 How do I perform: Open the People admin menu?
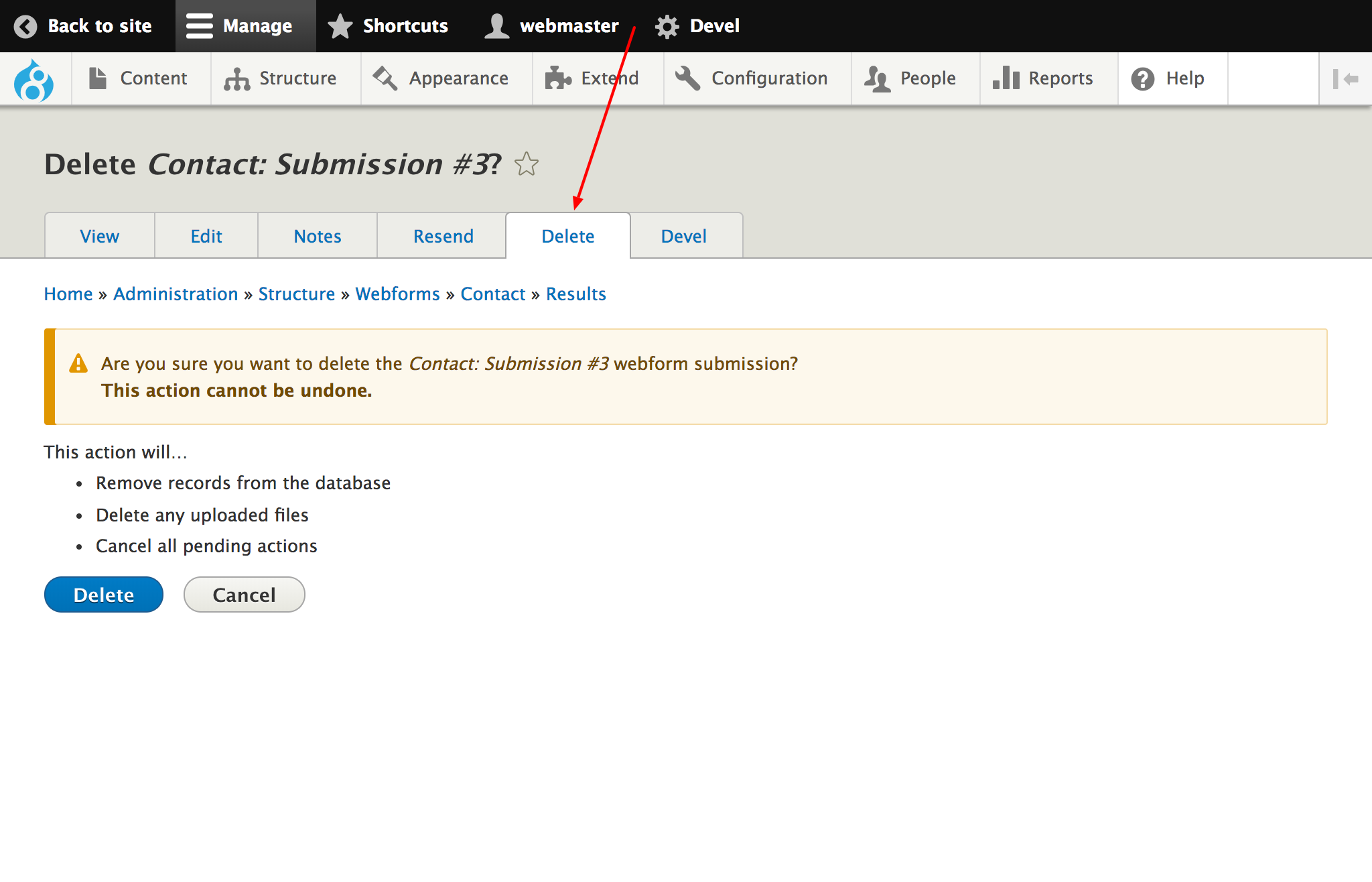pyautogui.click(x=915, y=78)
